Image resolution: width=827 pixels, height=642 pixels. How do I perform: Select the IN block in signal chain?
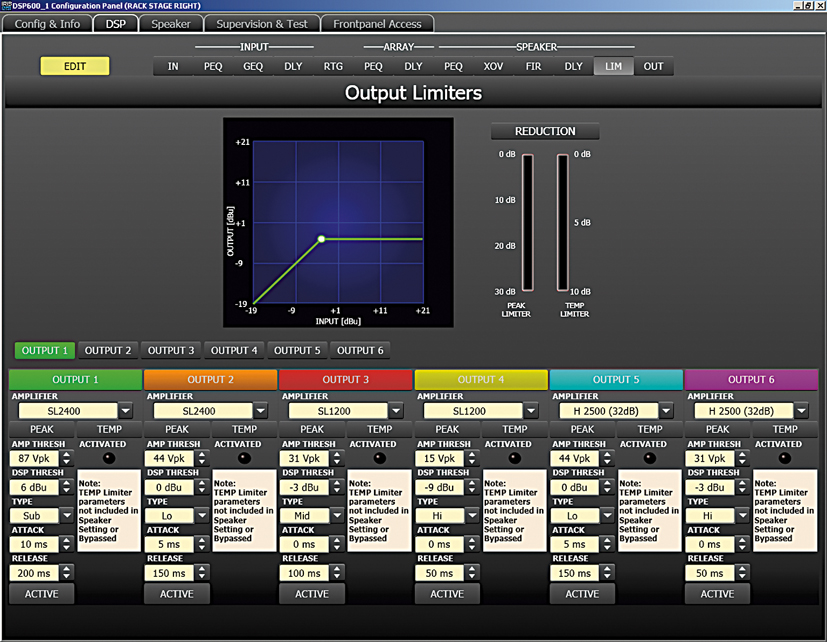coord(173,66)
